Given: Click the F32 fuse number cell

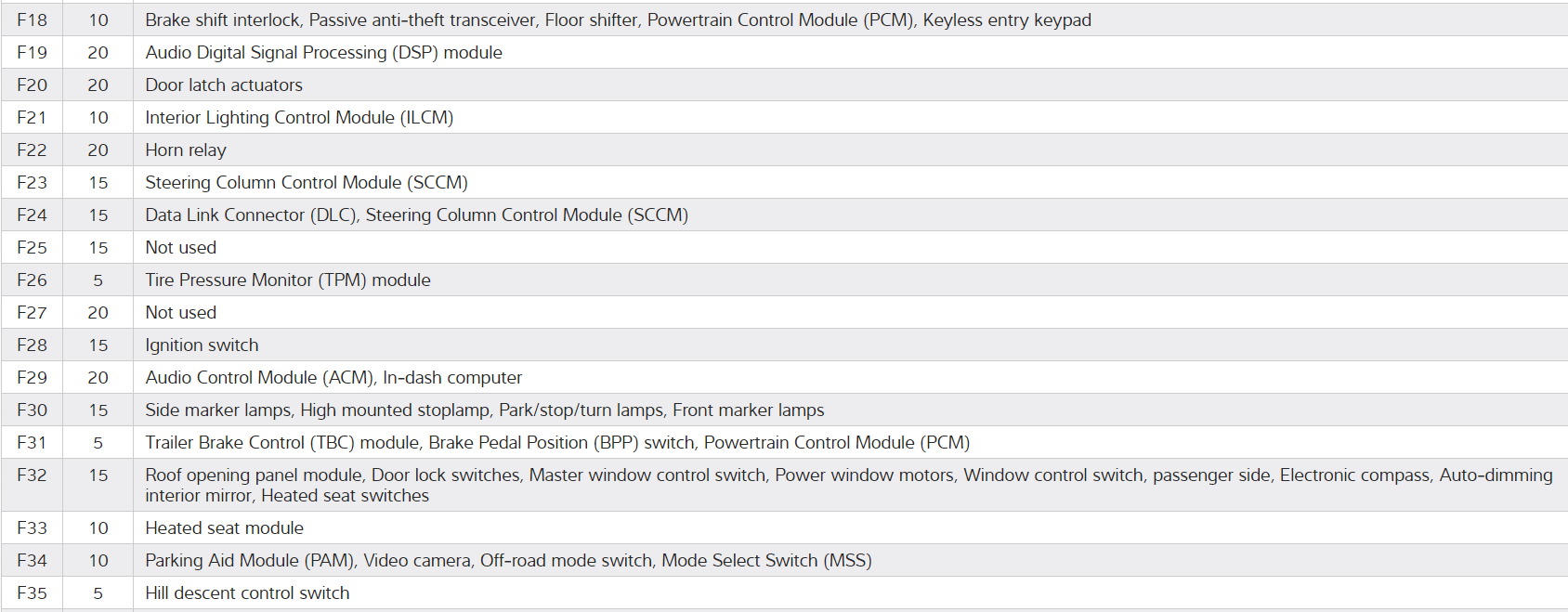Looking at the screenshot, I should click(x=32, y=475).
